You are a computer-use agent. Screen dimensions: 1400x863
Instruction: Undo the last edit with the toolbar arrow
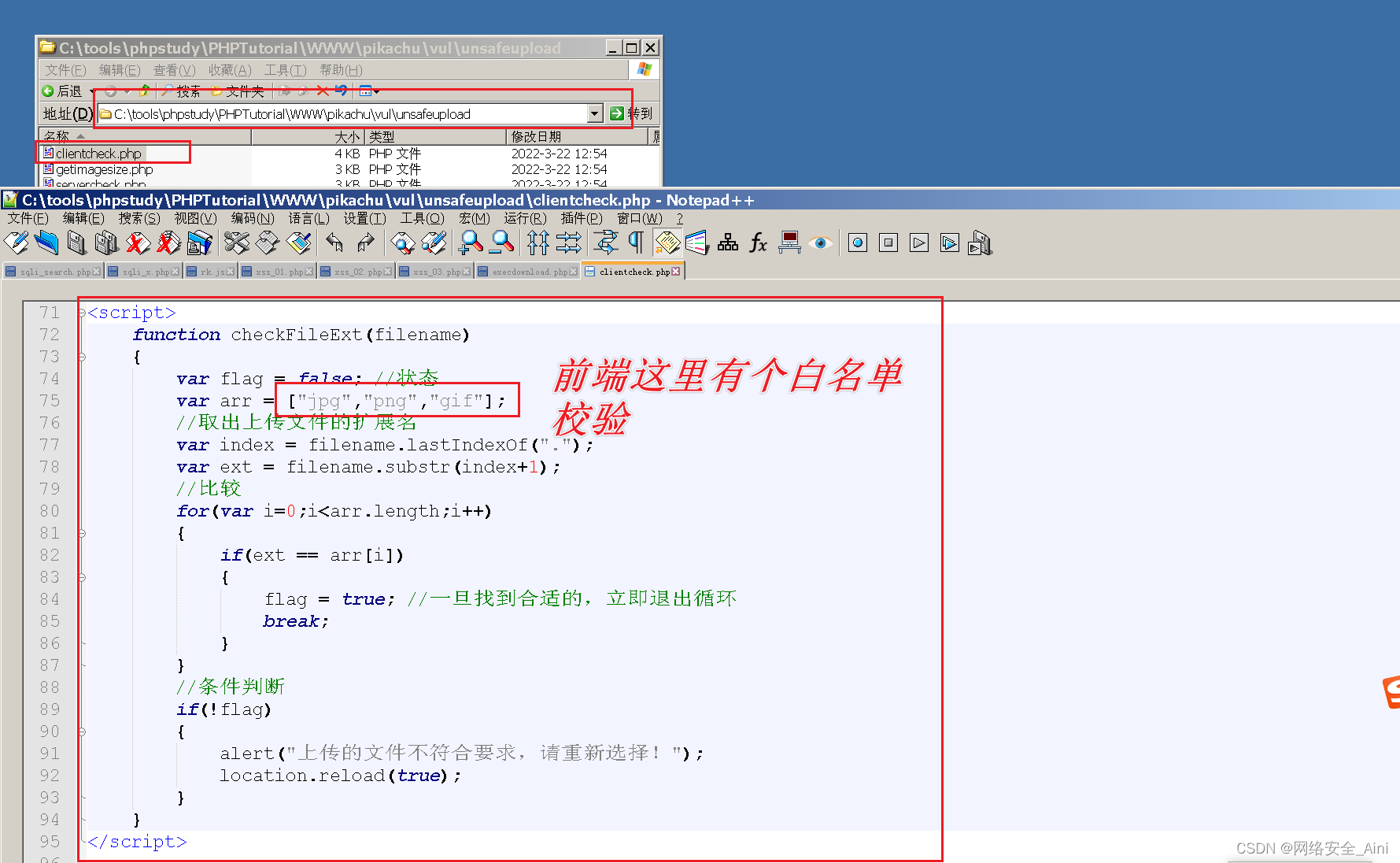(x=334, y=243)
